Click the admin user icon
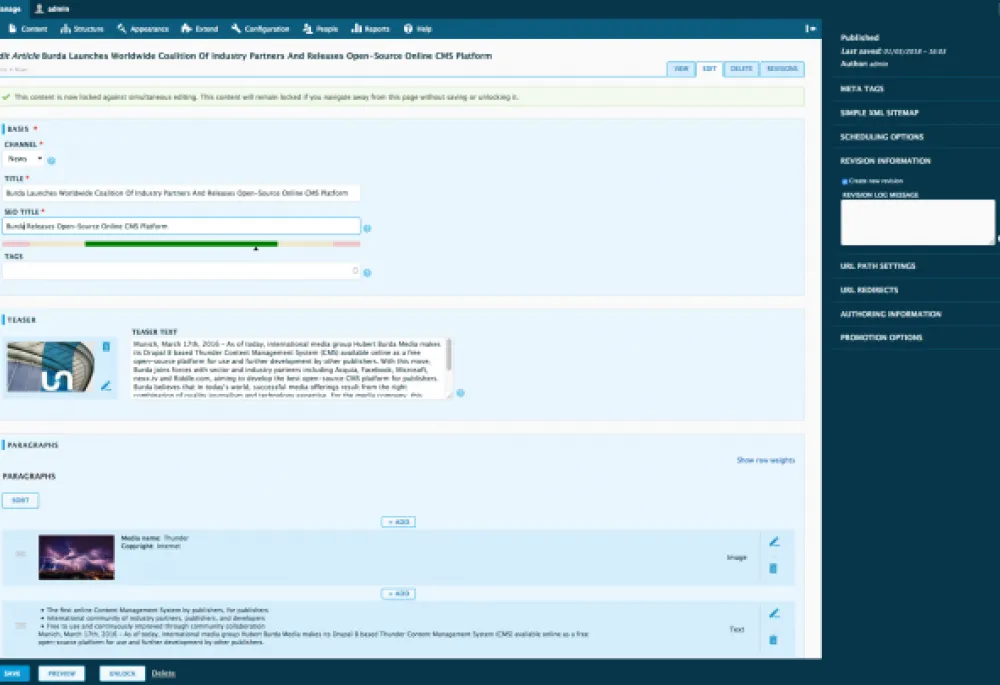 [39, 8]
